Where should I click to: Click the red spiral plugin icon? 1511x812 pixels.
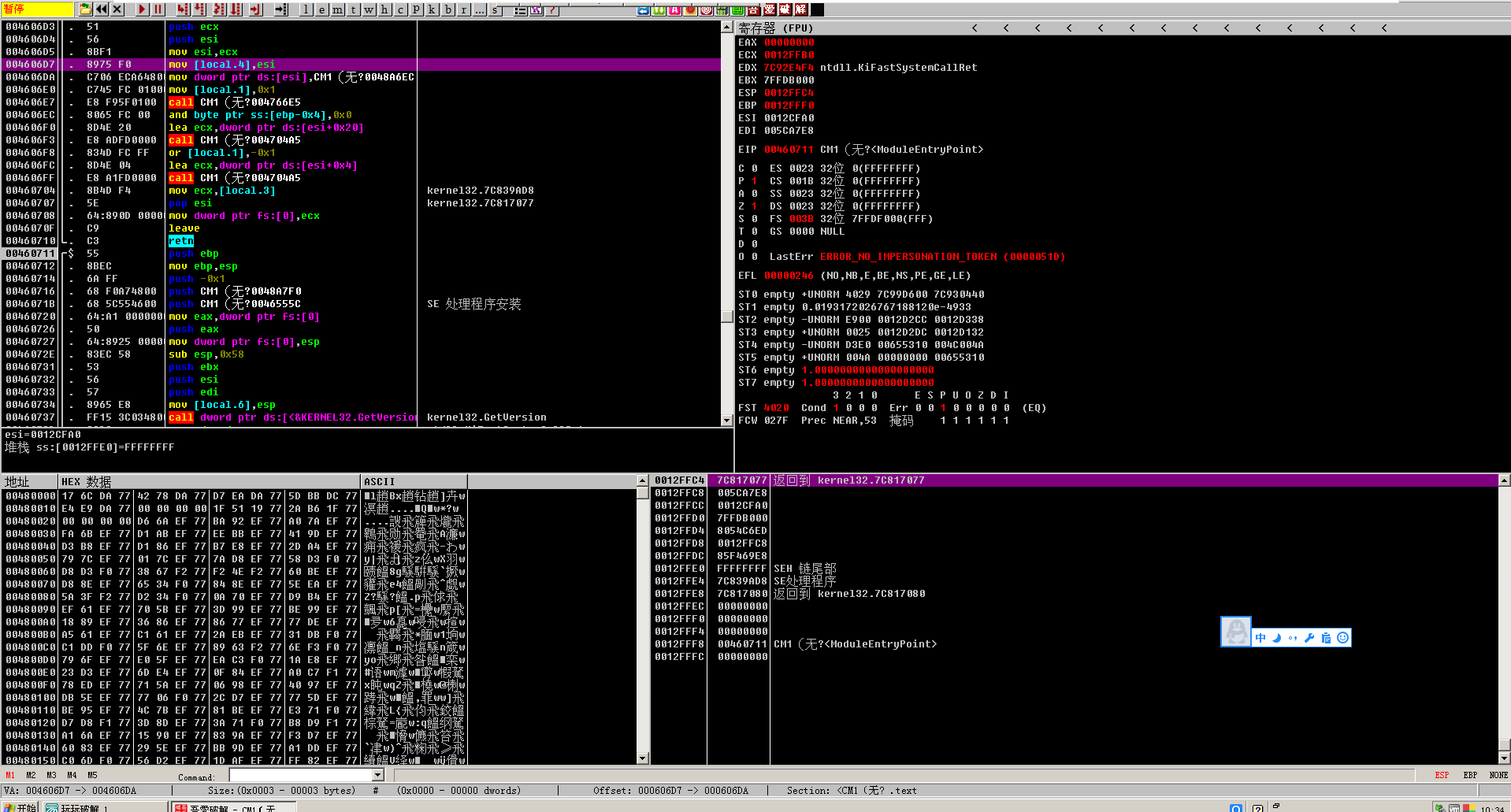pos(707,10)
